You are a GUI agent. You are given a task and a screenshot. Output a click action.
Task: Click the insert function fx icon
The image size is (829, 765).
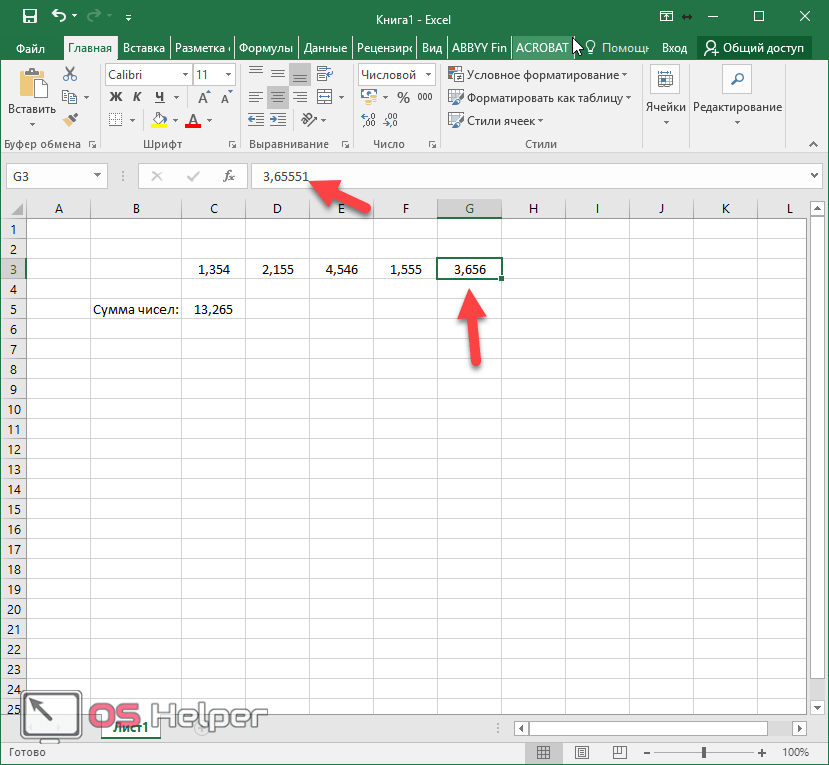point(229,176)
